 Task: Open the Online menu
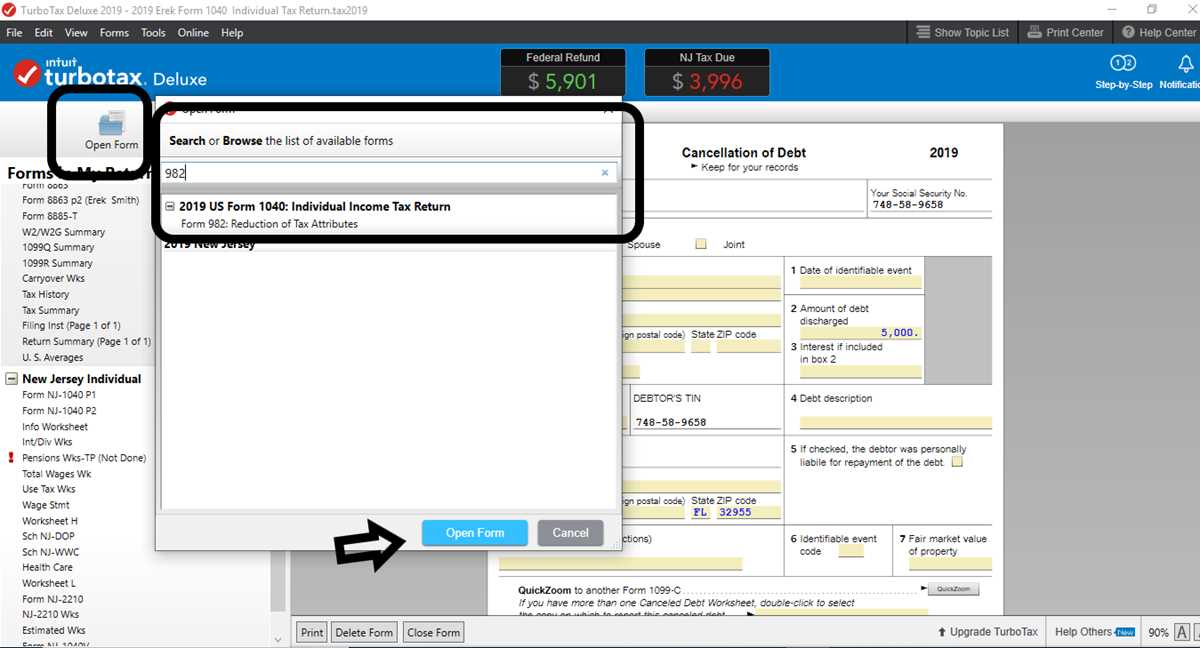193,32
